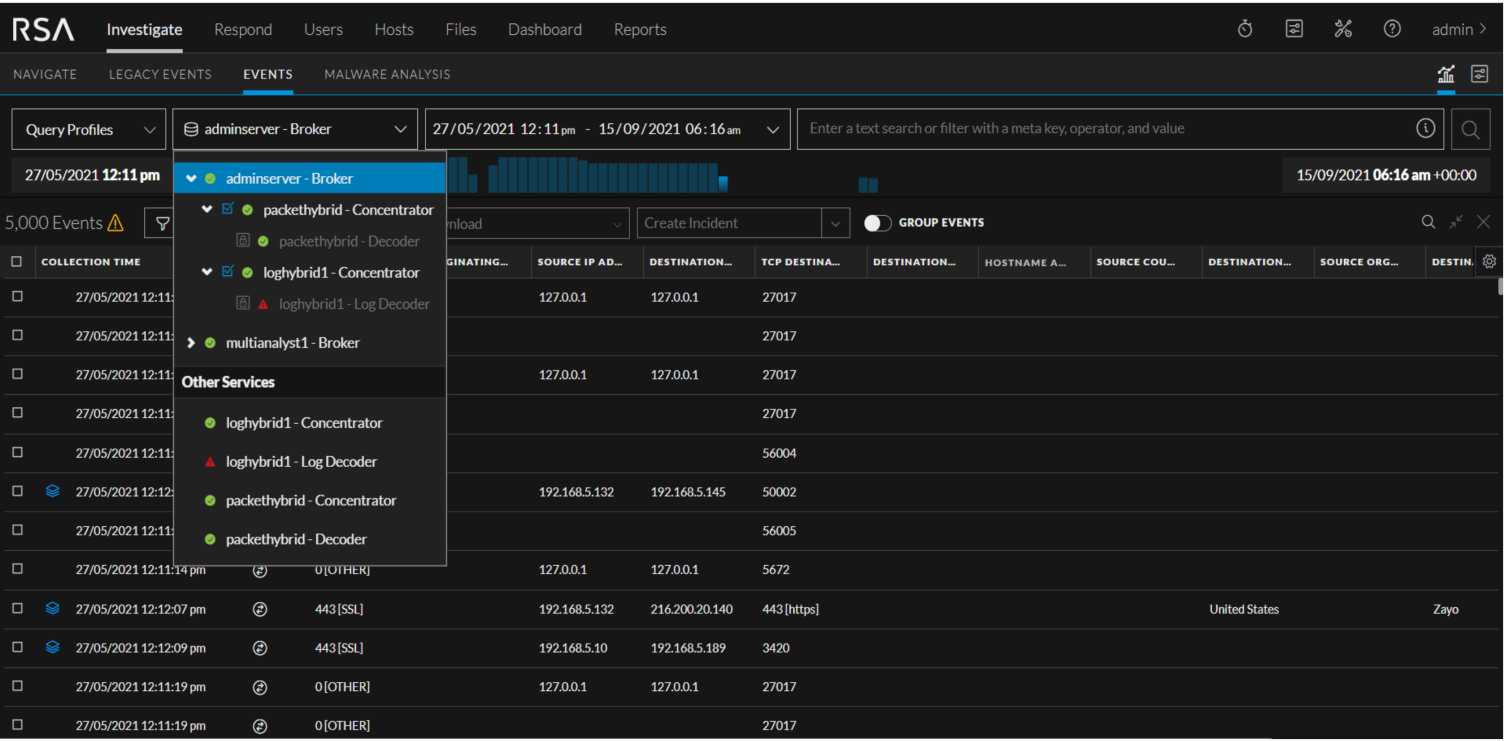This screenshot has width=1504, height=741.
Task: Open the Create Incident dropdown button
Action: [x=835, y=223]
